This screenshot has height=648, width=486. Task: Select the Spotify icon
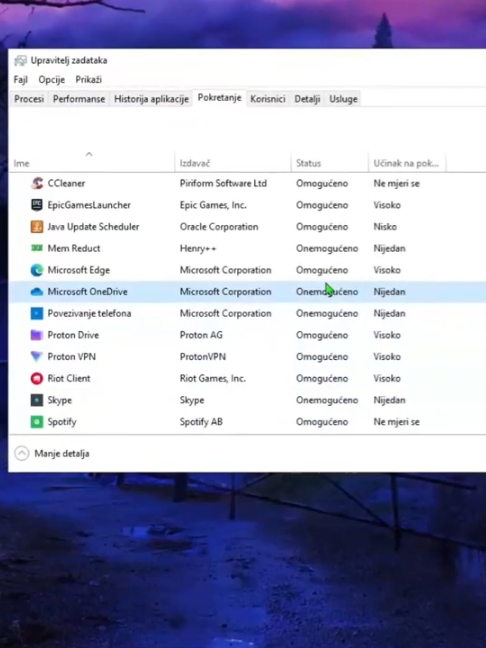[37, 422]
